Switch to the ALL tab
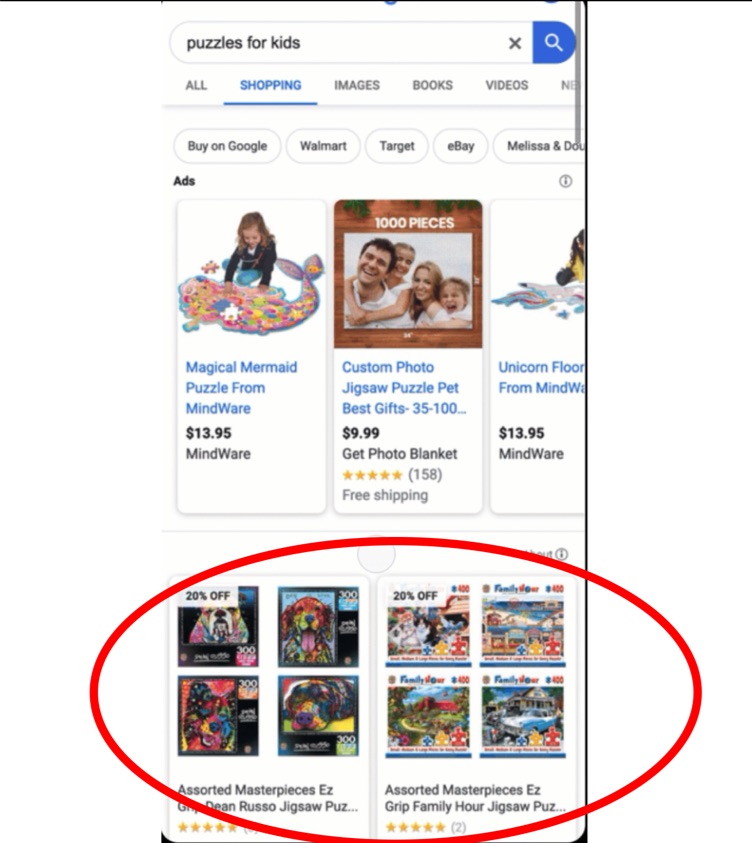The width and height of the screenshot is (752, 843). point(196,85)
